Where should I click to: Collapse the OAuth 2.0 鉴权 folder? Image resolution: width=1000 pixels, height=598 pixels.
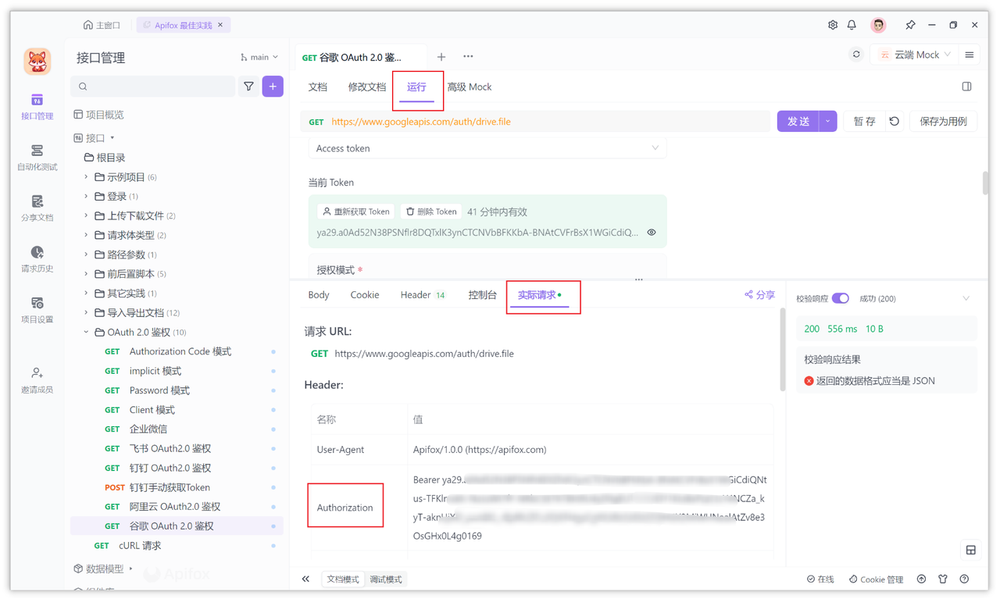coord(88,331)
